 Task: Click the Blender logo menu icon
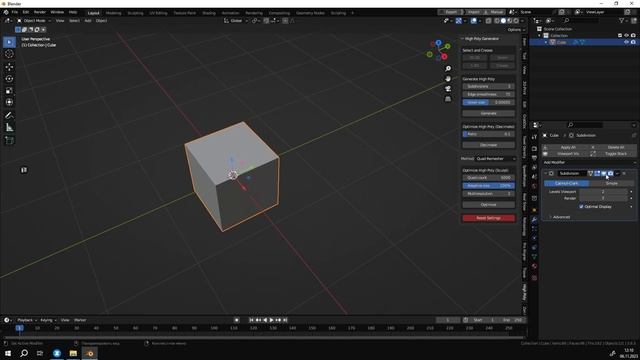pyautogui.click(x=6, y=12)
